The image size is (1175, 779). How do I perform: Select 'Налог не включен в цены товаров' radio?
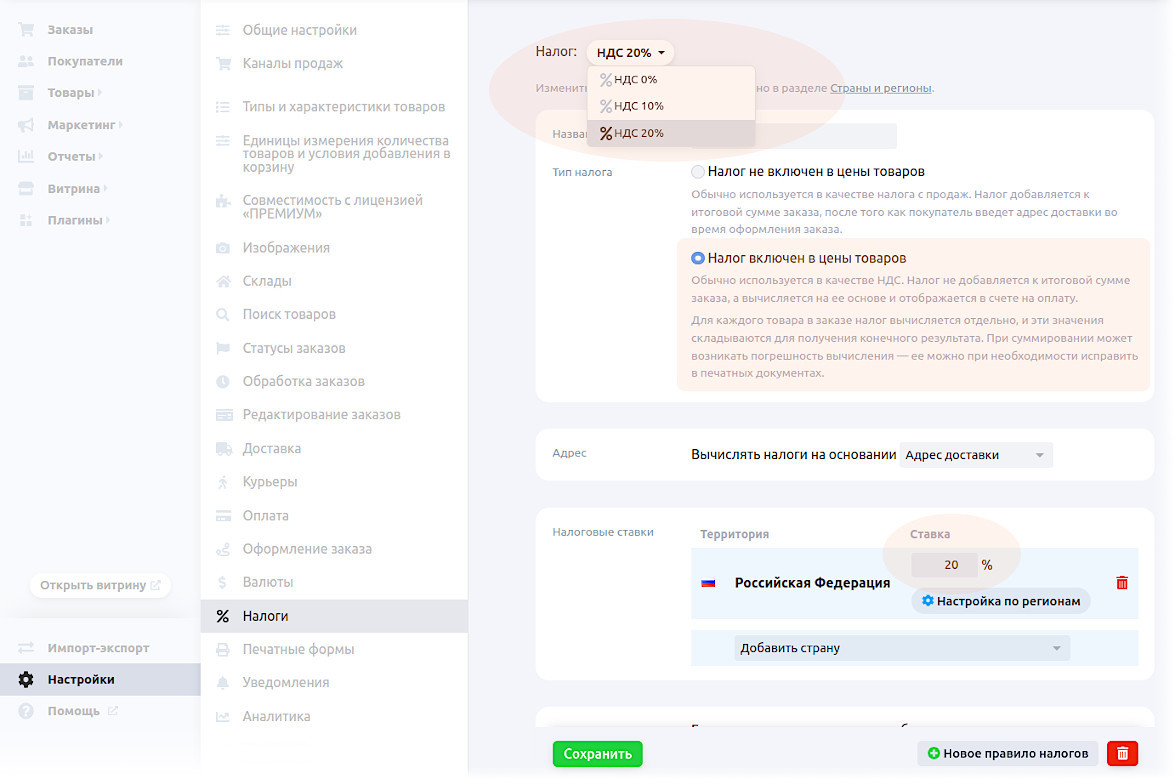pyautogui.click(x=698, y=172)
